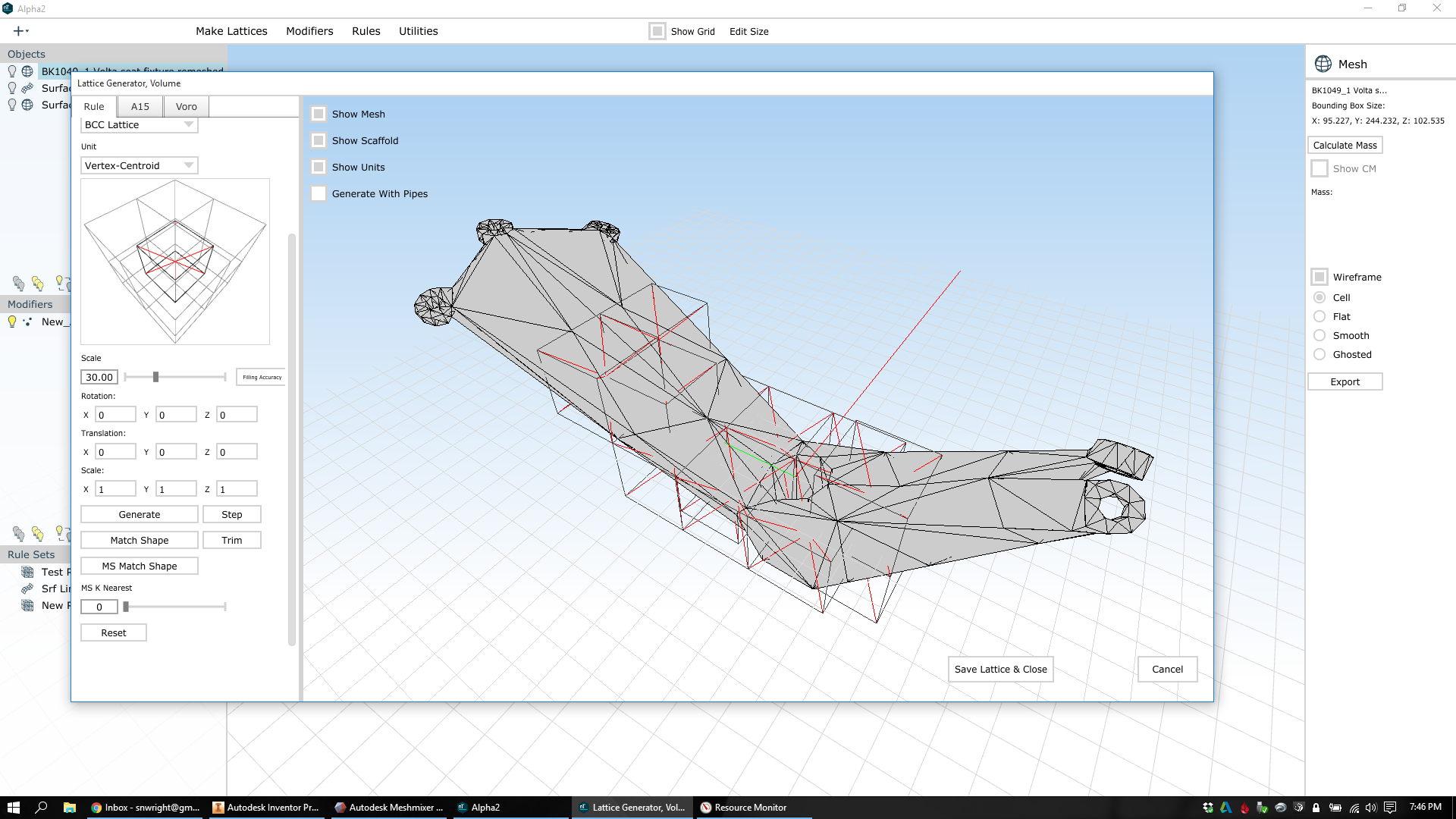Adjust the MS K Nearest slider
The image size is (1456, 819).
click(x=126, y=607)
